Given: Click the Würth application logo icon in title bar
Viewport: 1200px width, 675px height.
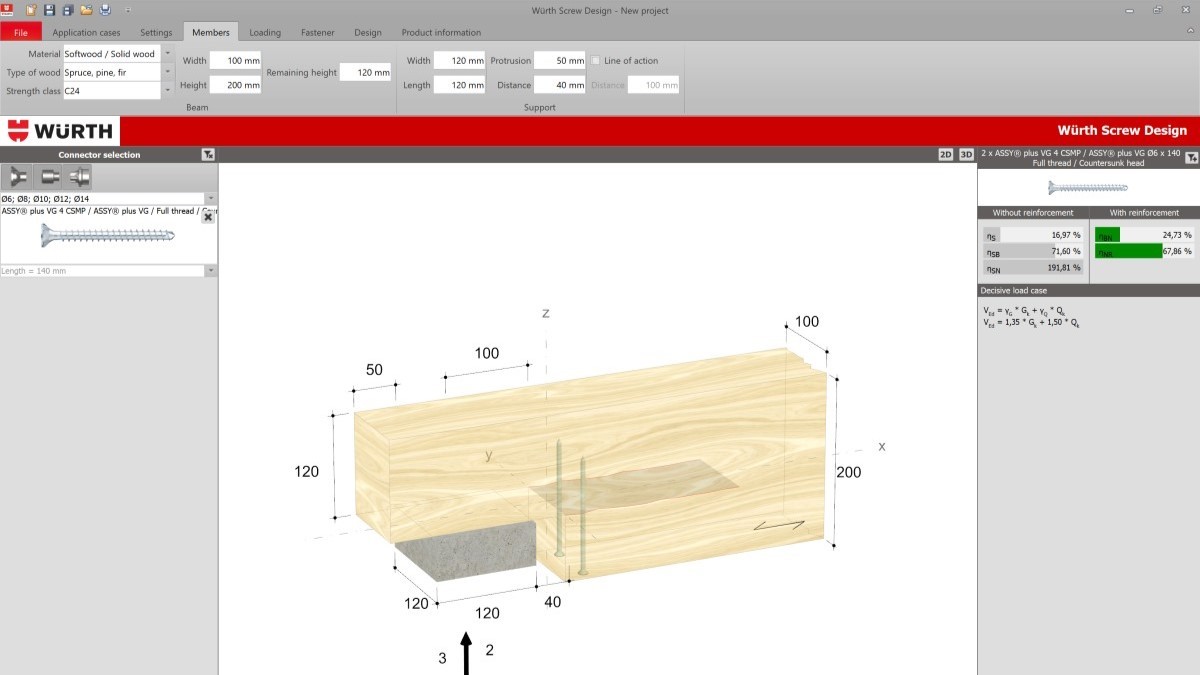Looking at the screenshot, I should tap(9, 10).
